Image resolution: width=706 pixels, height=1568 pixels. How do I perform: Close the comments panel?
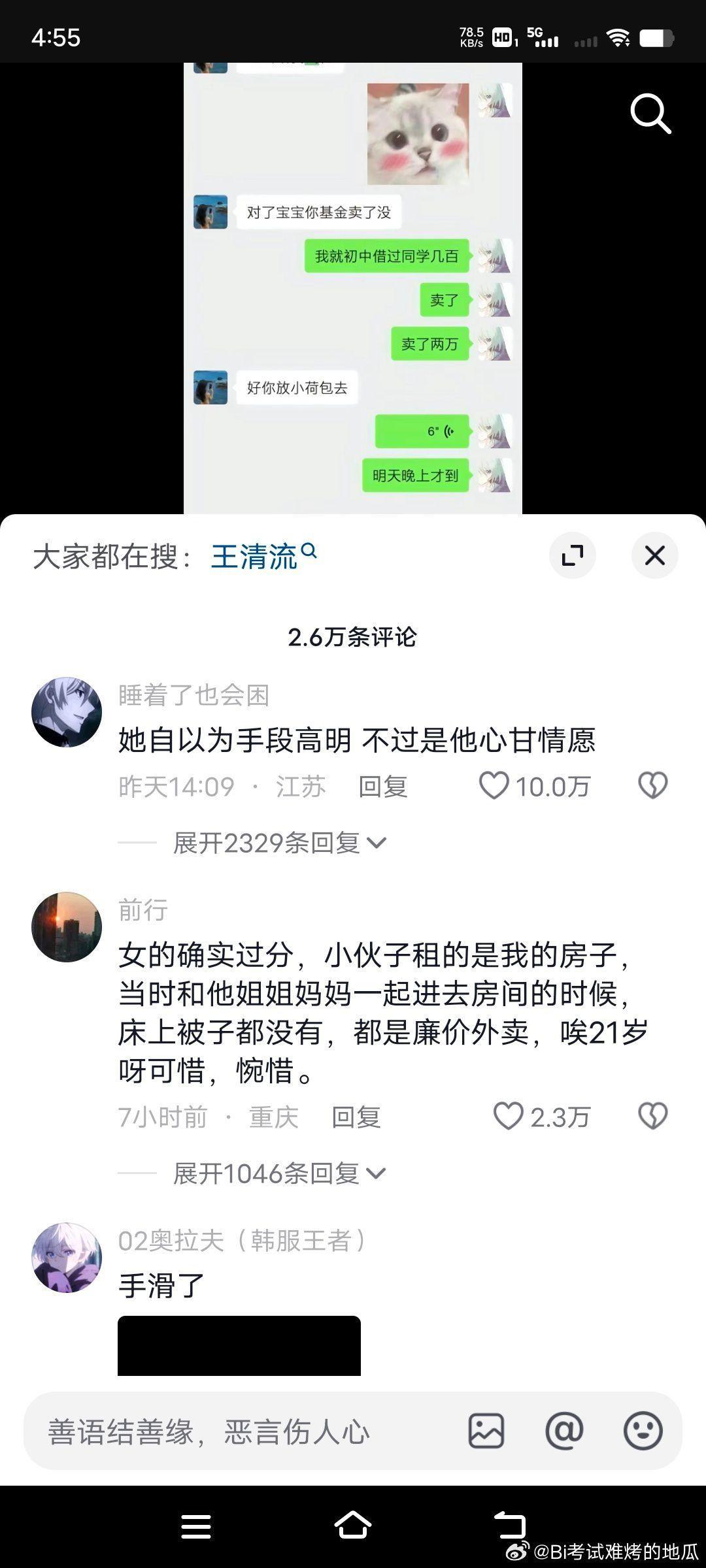pos(654,556)
